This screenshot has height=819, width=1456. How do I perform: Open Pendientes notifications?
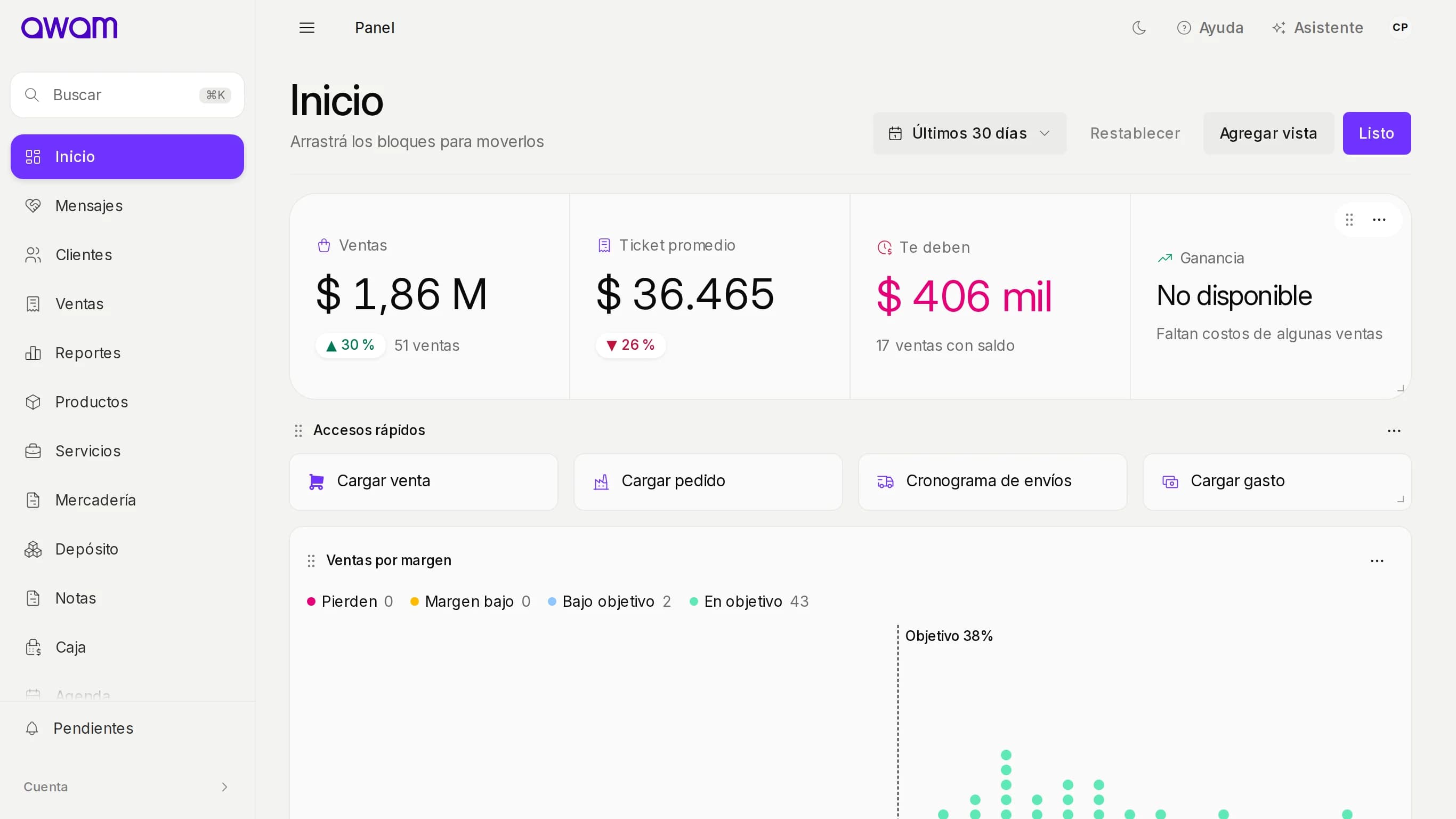click(x=127, y=728)
